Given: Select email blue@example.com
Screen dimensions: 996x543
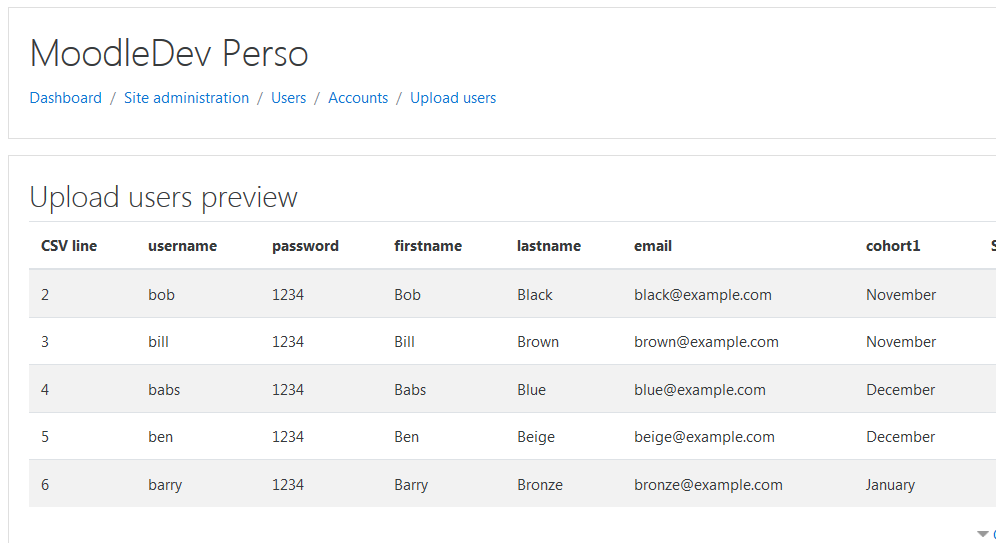Looking at the screenshot, I should click(699, 389).
